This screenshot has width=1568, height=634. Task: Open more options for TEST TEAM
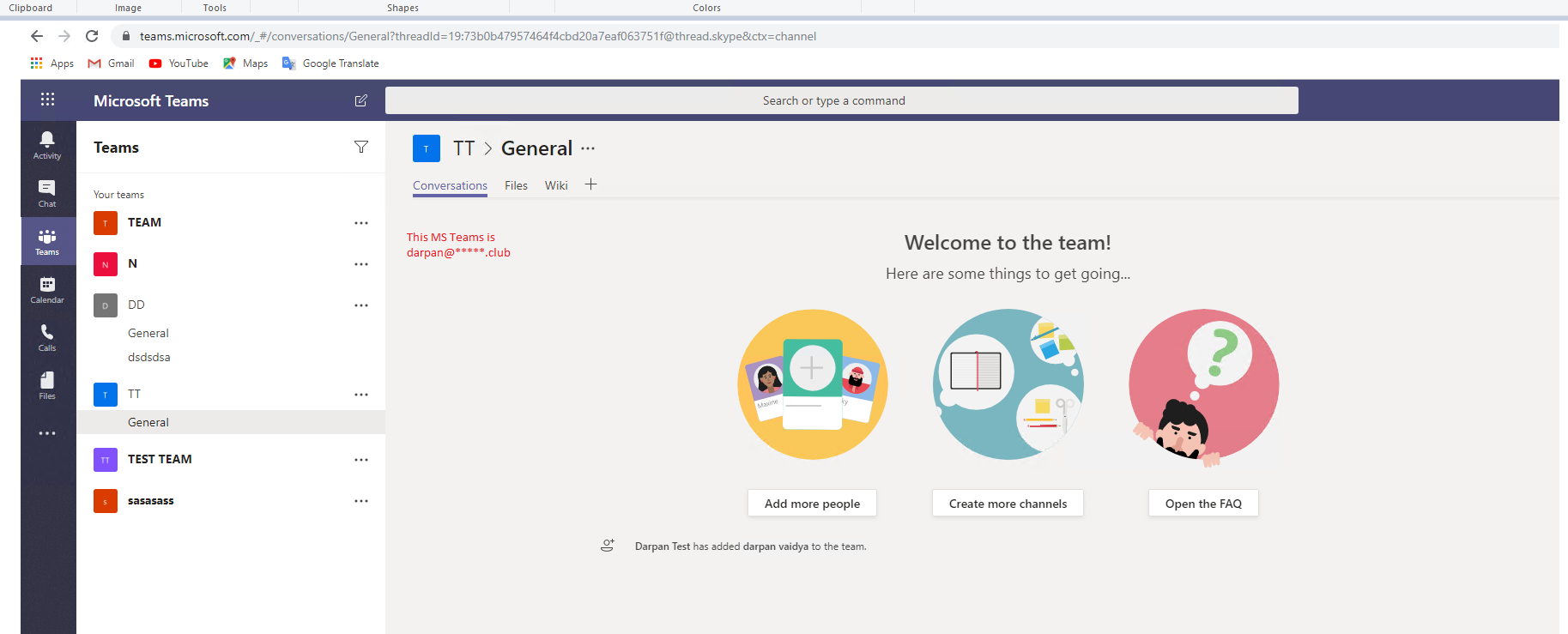(x=361, y=460)
